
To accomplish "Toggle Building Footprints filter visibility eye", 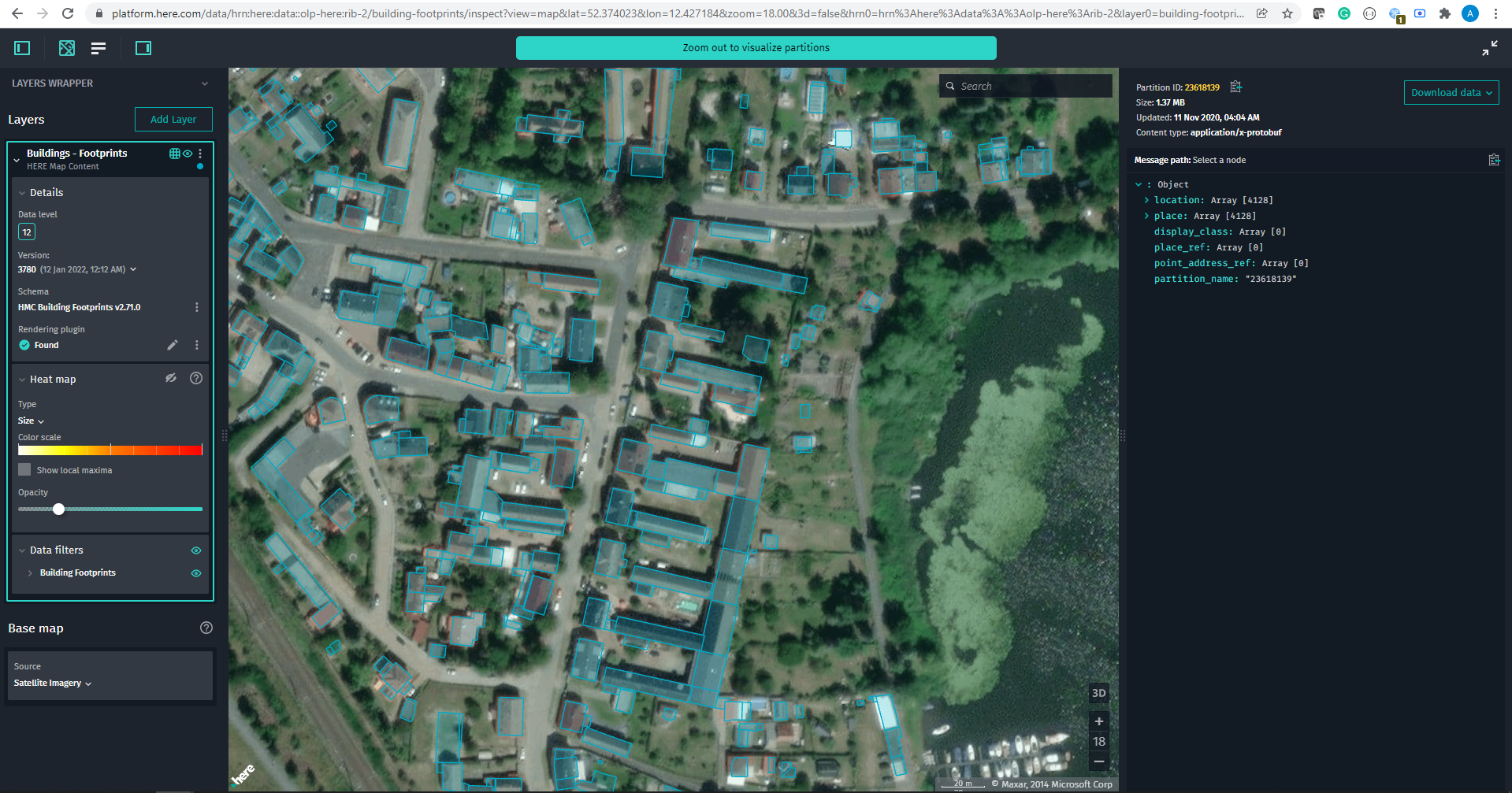I will tap(196, 573).
